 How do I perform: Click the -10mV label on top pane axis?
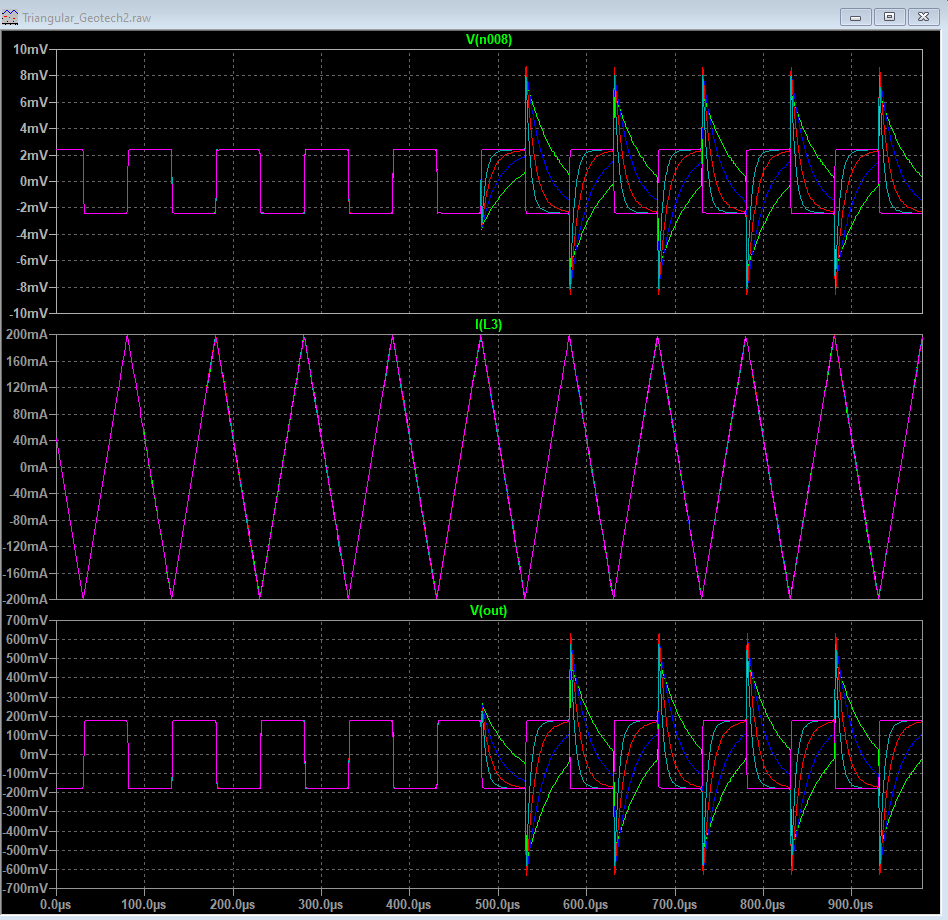[x=28, y=314]
